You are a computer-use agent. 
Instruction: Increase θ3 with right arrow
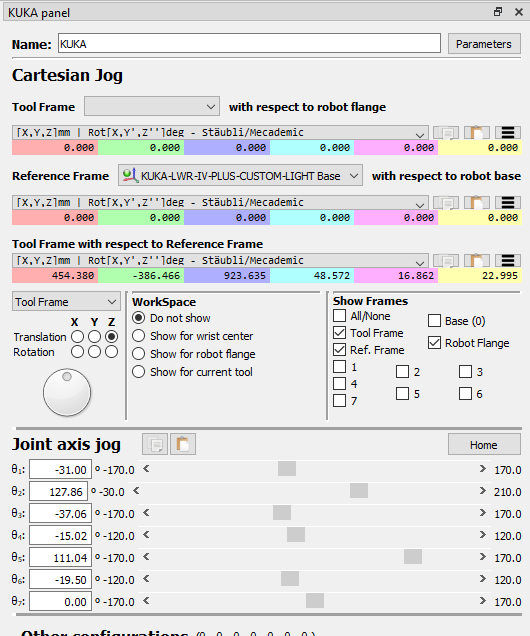click(x=483, y=513)
